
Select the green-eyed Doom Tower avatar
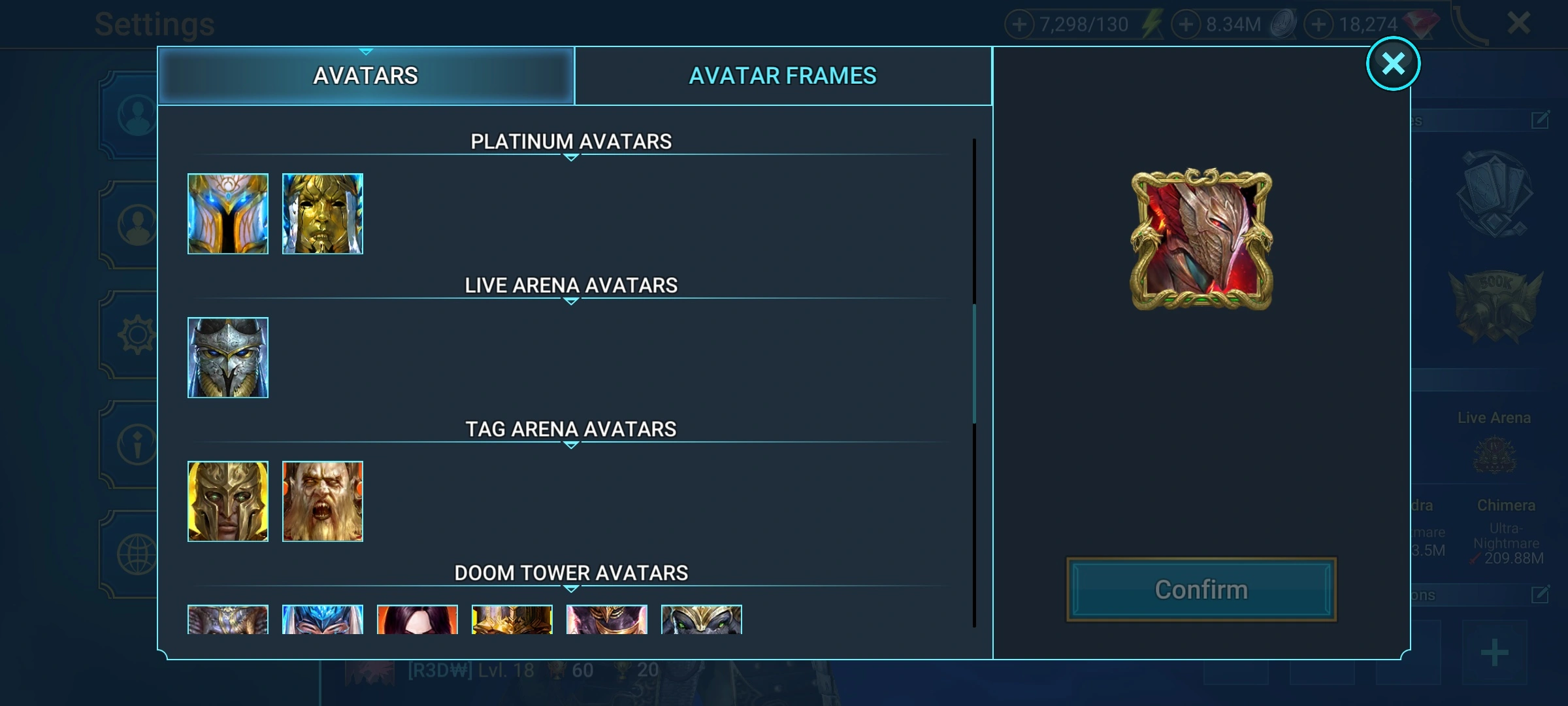pos(702,619)
